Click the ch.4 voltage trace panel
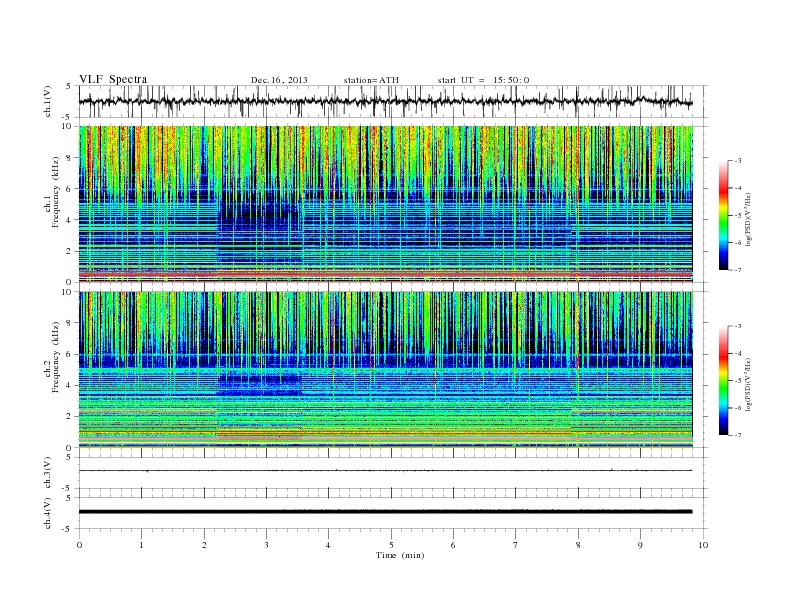Viewport: 792px width, 612px height. tap(393, 513)
